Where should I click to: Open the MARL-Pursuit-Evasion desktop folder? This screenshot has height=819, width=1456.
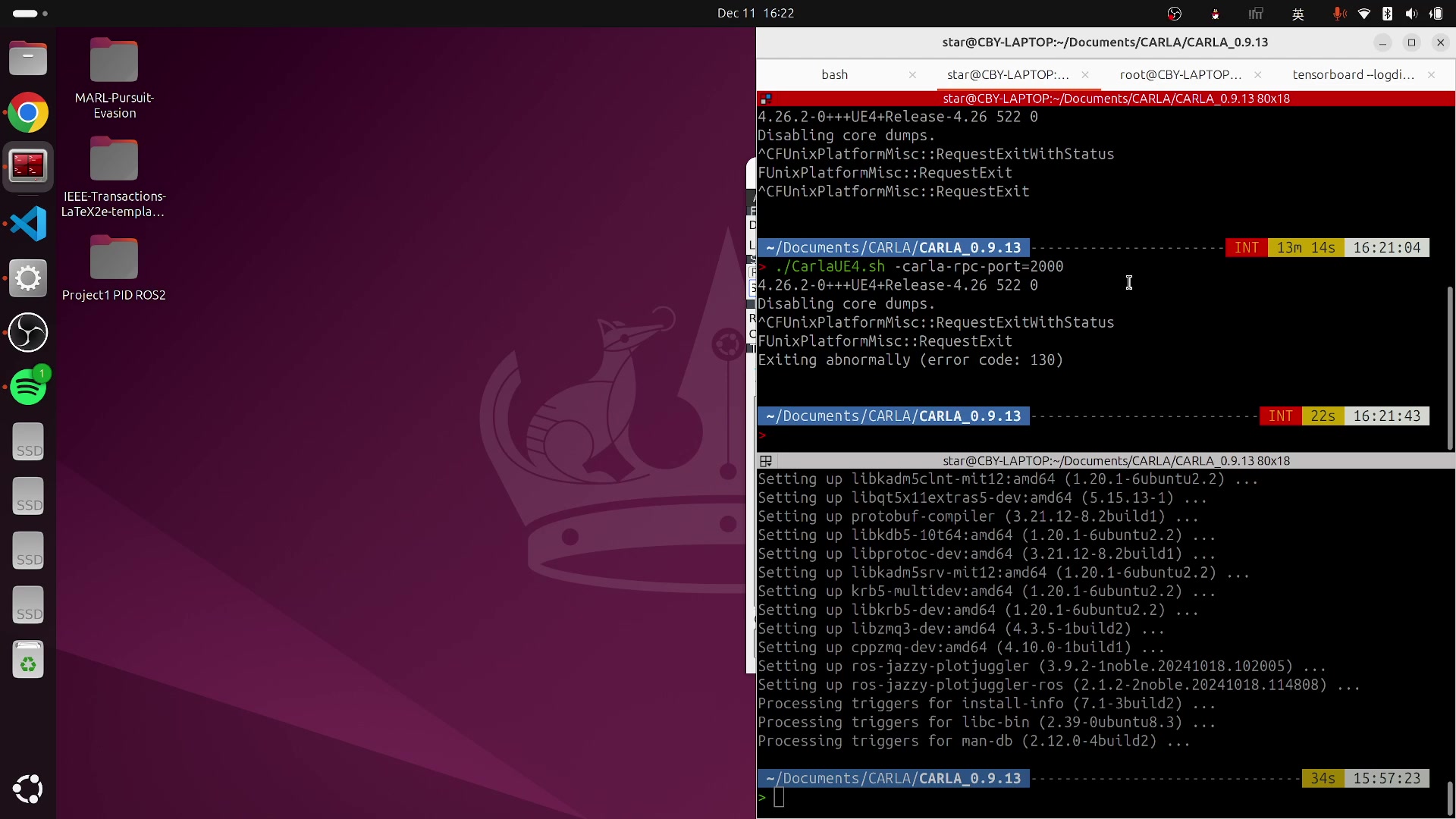(x=114, y=61)
